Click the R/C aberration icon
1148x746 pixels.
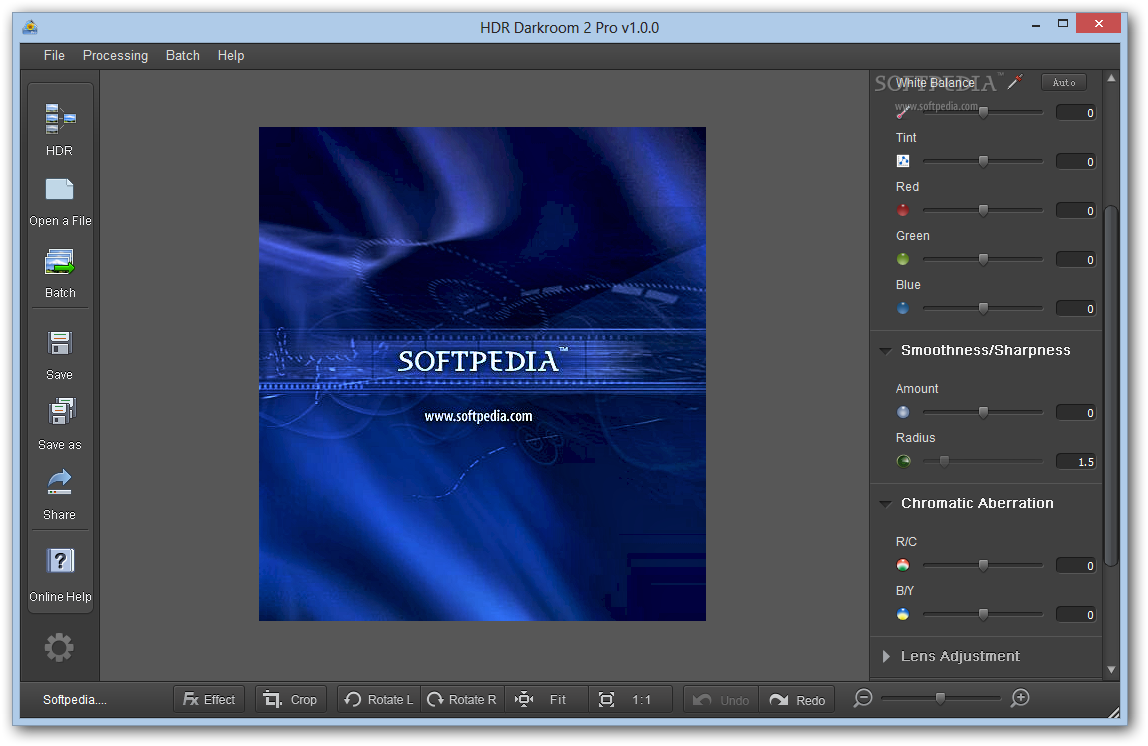(903, 565)
